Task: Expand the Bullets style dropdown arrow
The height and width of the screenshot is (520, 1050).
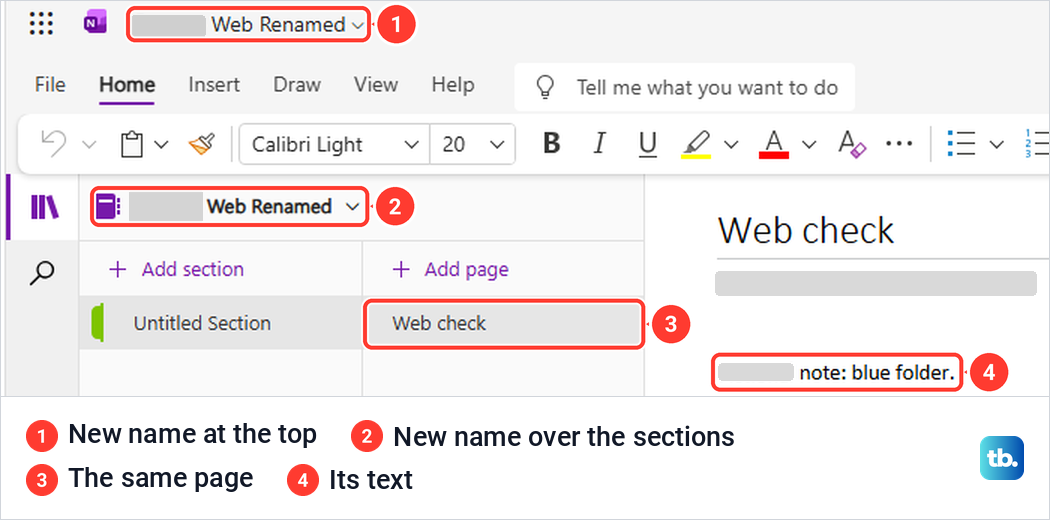Action: pyautogui.click(x=996, y=144)
